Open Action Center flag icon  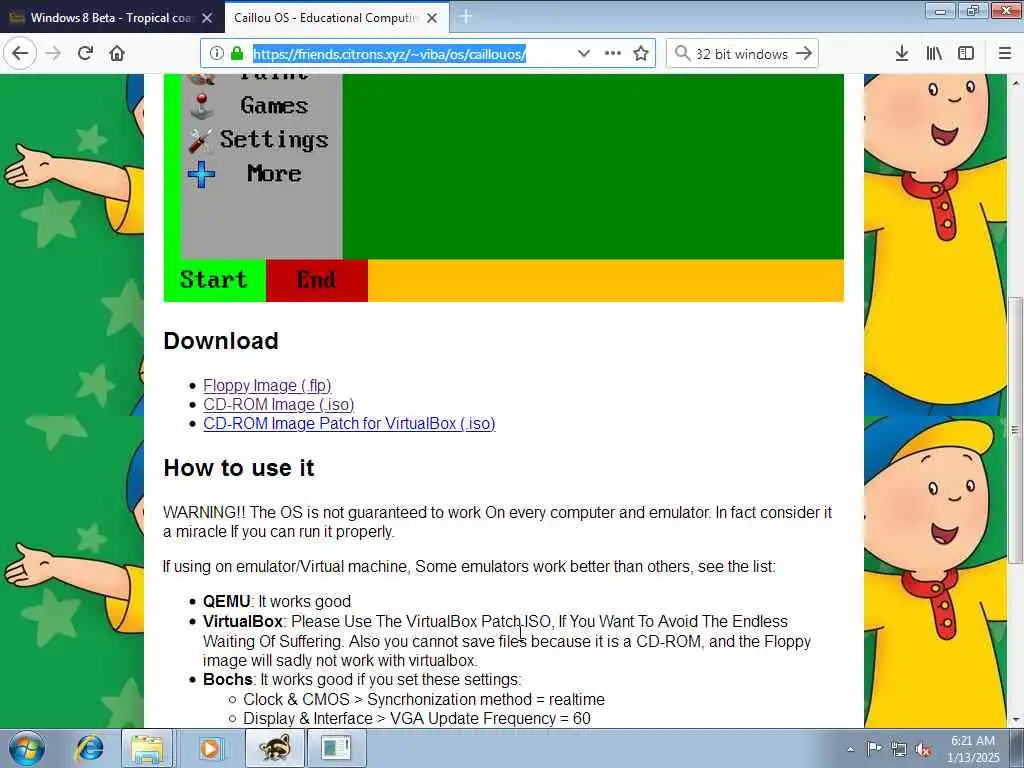click(x=874, y=748)
